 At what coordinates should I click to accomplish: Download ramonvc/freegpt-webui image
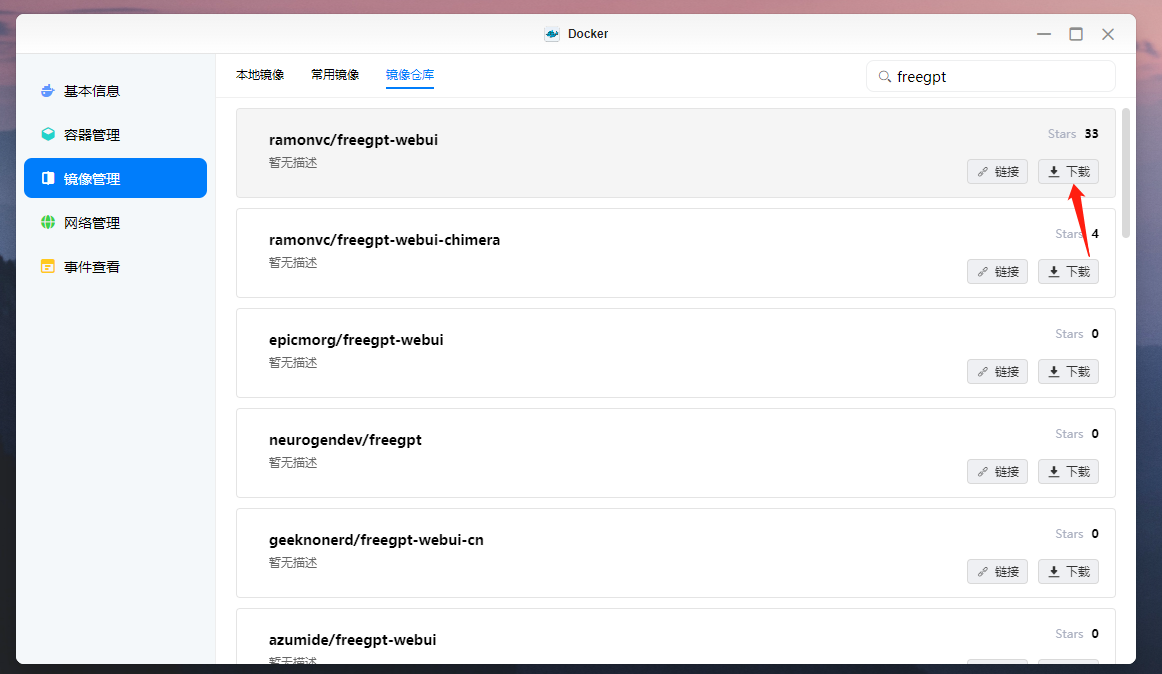pos(1068,172)
